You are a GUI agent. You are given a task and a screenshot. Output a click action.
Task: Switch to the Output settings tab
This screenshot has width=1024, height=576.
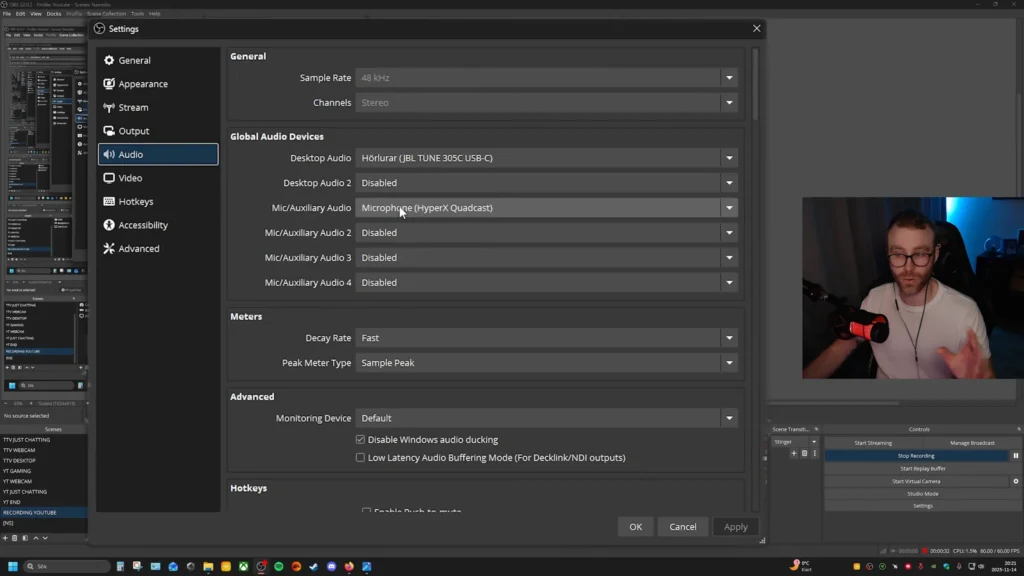tap(158, 131)
